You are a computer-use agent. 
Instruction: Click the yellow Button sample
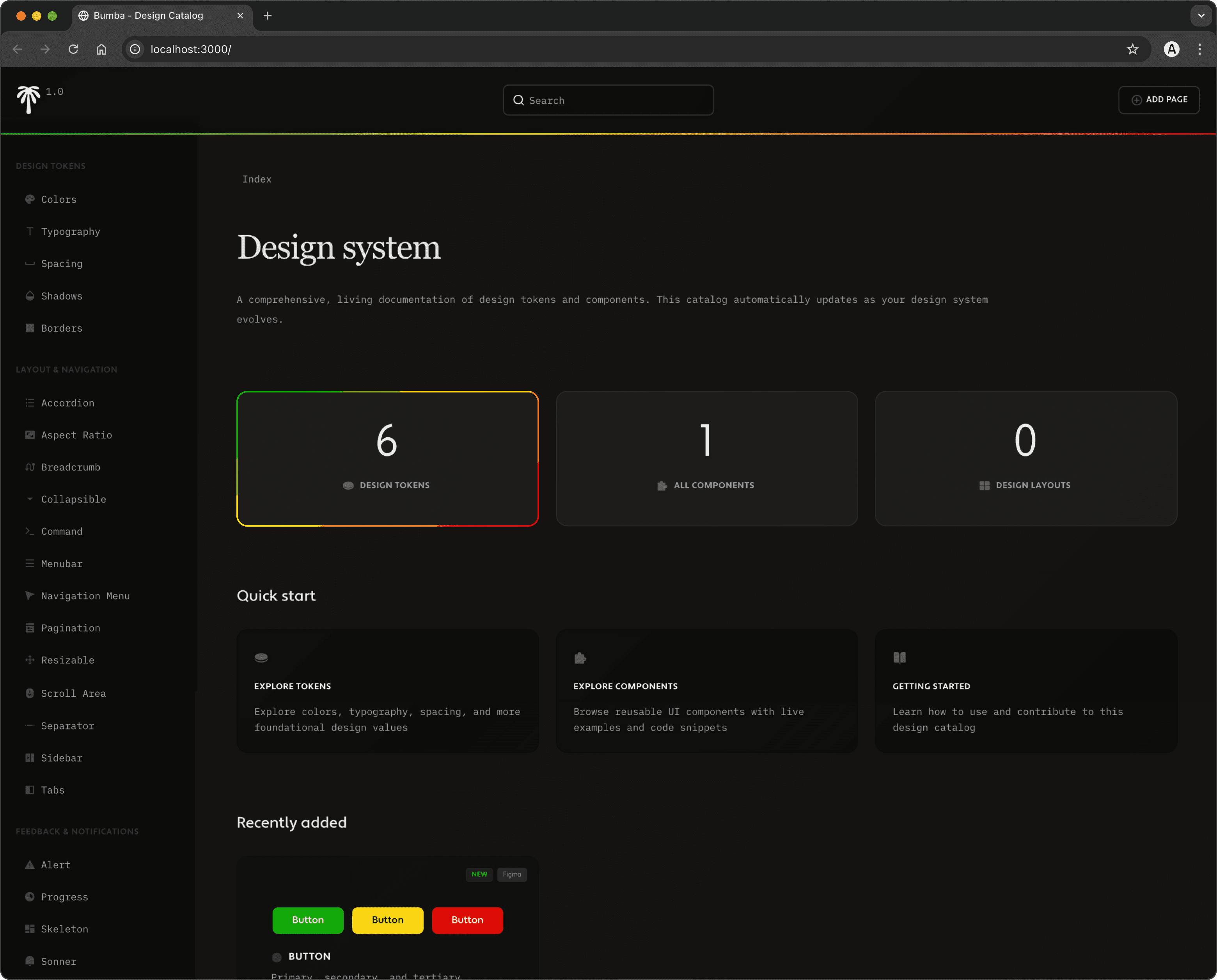point(387,920)
